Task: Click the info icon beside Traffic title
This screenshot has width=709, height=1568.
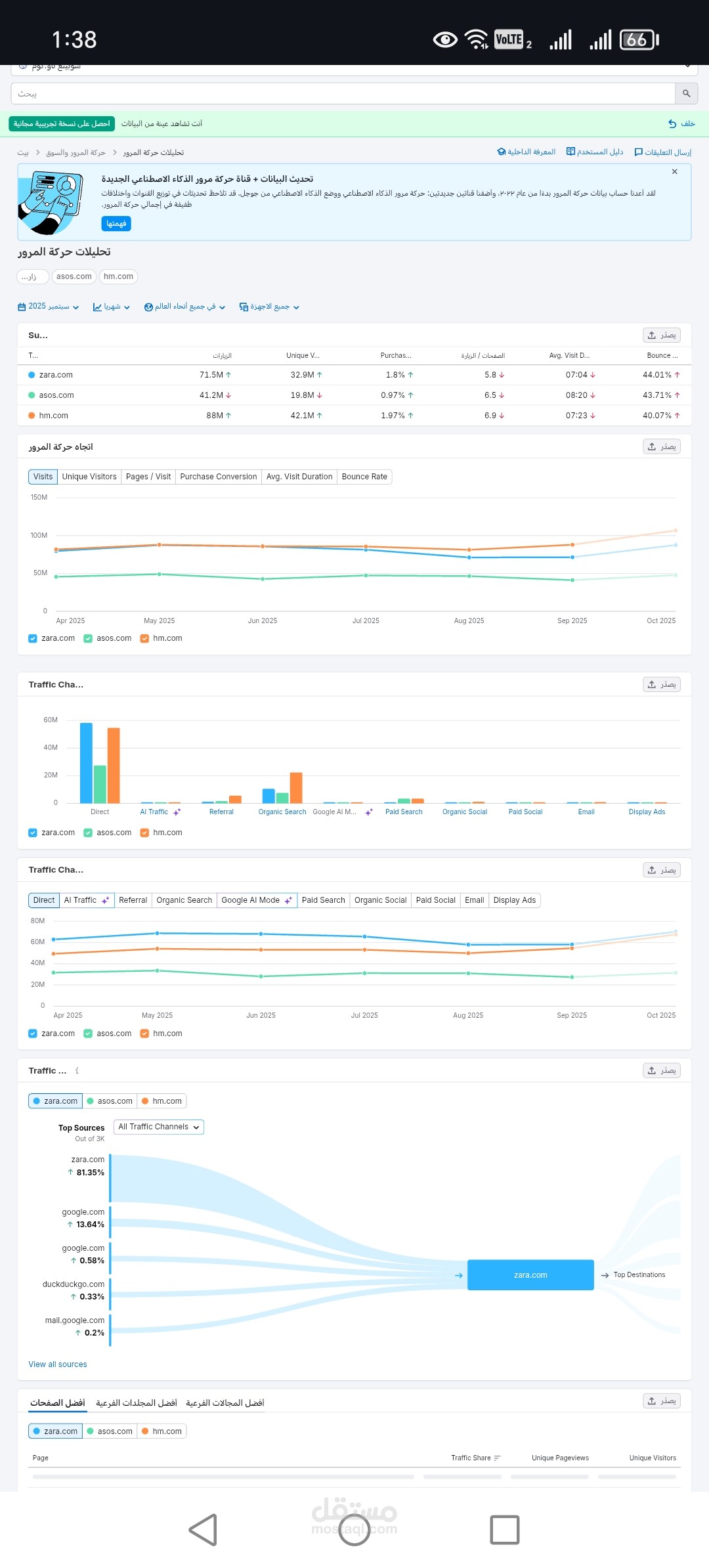Action: (77, 1071)
